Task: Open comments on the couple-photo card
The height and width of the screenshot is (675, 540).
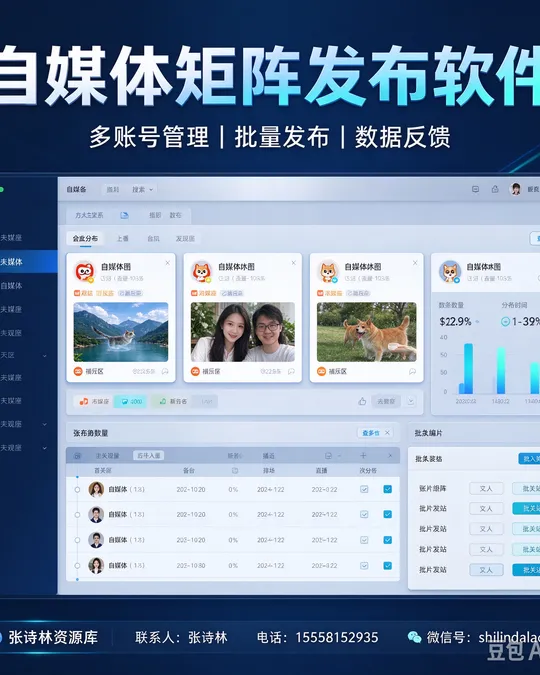Action: click(291, 371)
